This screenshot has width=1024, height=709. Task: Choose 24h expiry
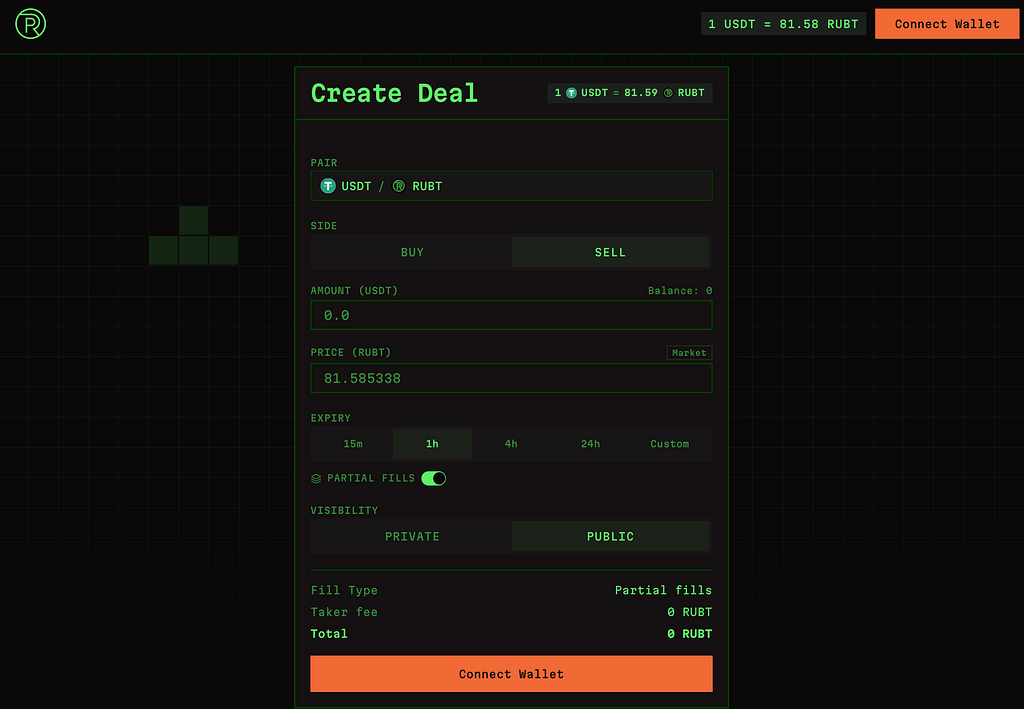point(590,444)
